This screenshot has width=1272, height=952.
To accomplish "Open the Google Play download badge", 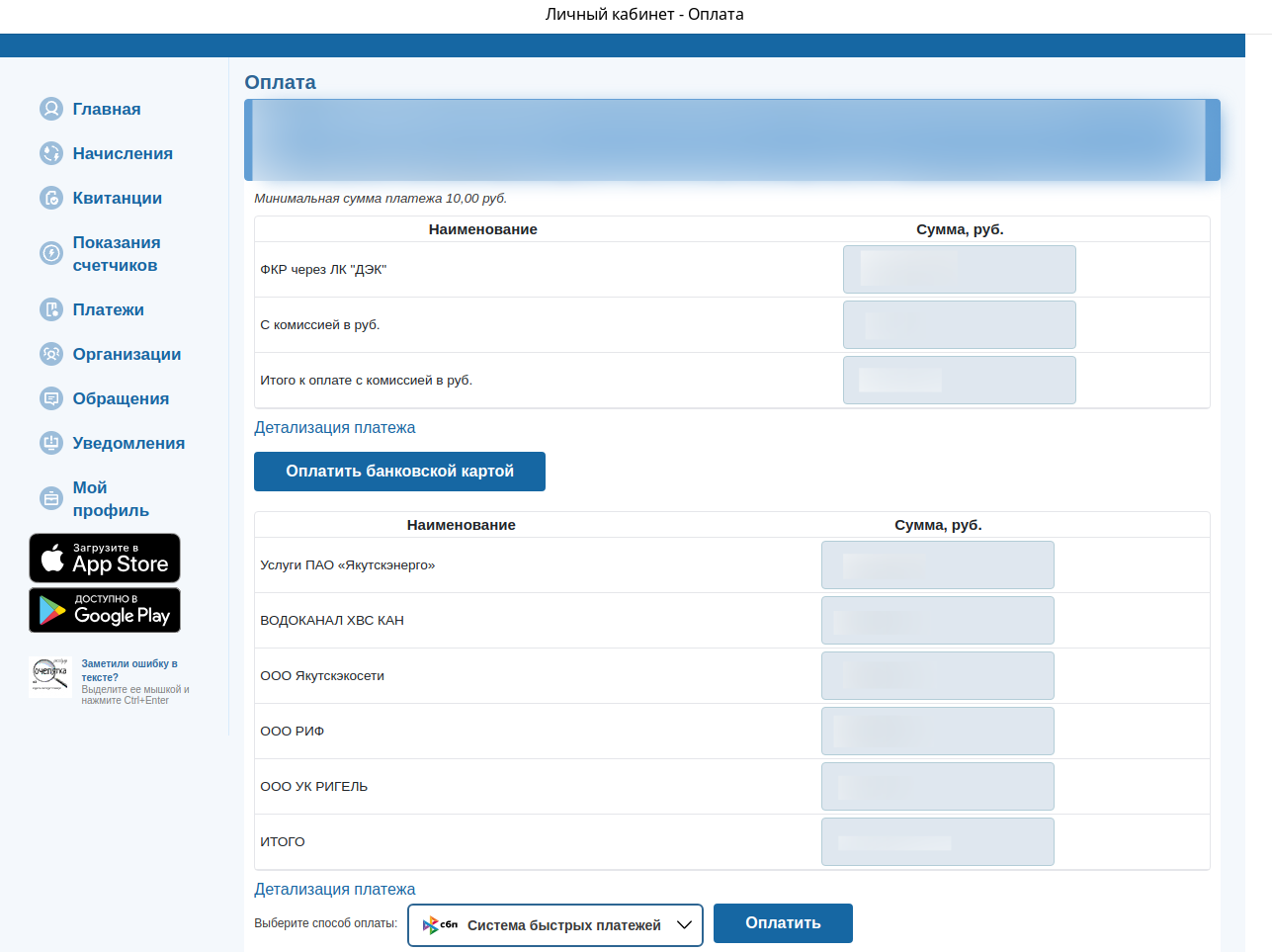I will (x=105, y=610).
